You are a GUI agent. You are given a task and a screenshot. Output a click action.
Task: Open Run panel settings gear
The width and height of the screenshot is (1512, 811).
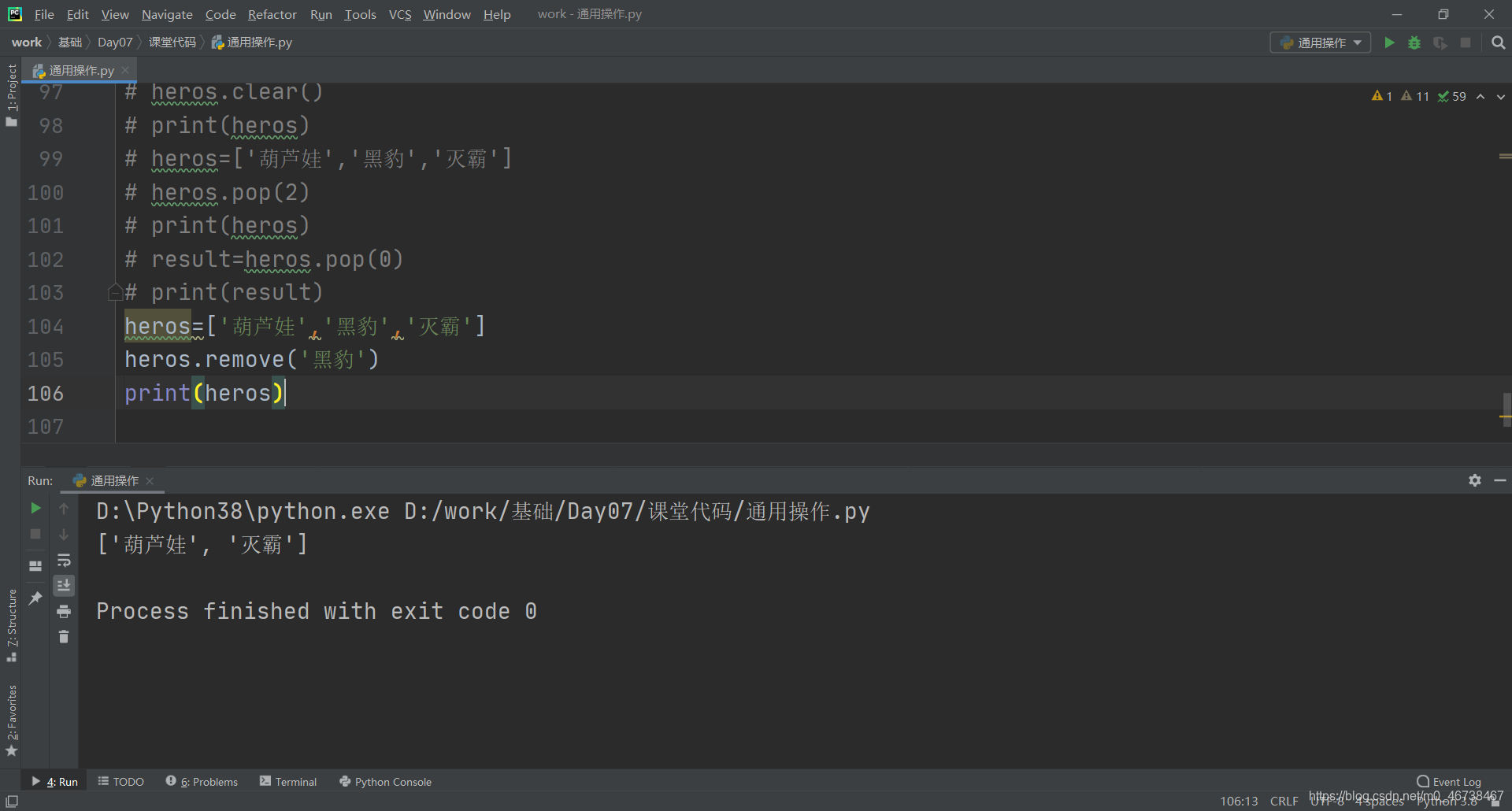point(1475,480)
